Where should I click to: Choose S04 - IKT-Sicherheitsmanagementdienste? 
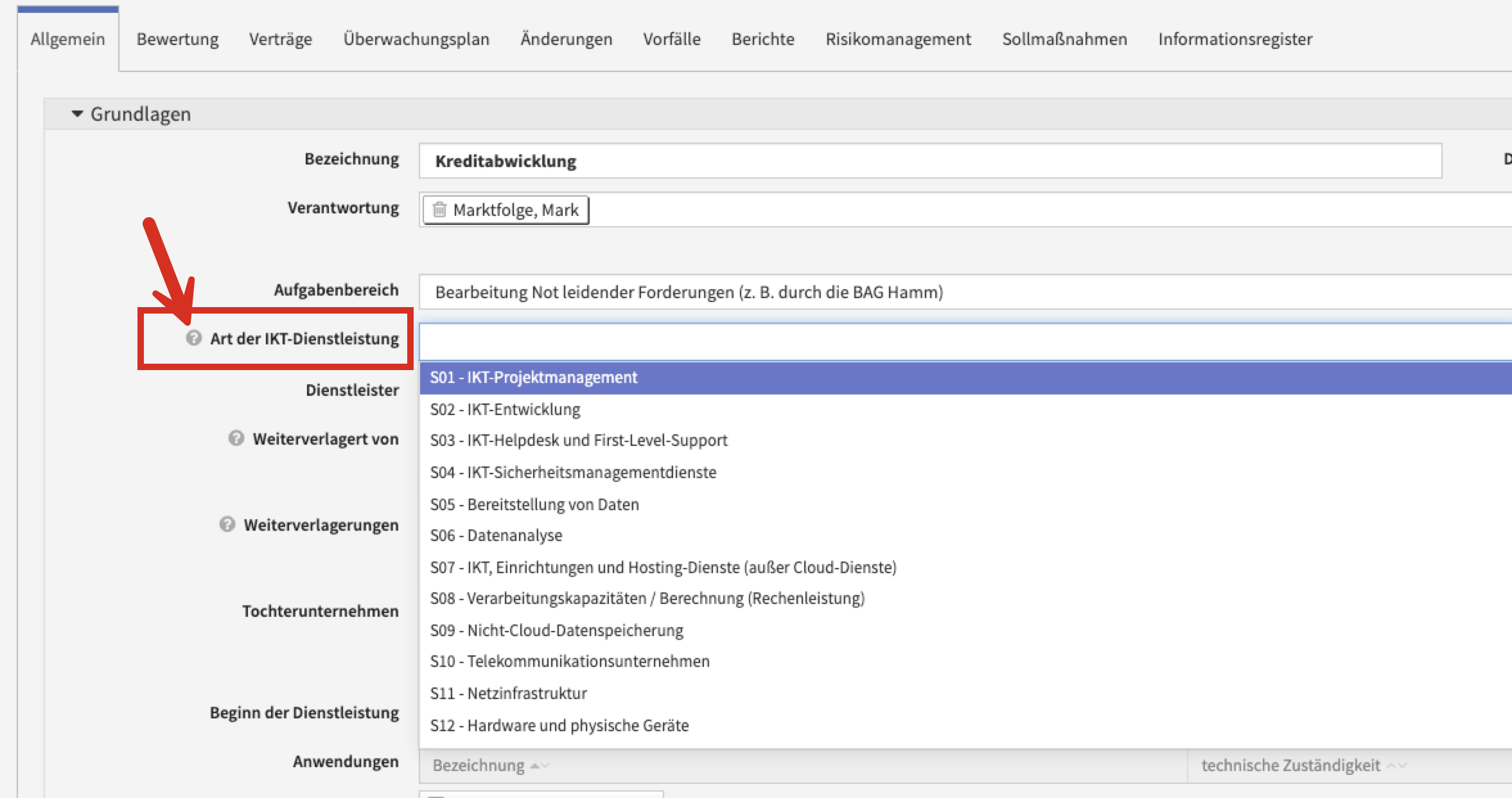coord(573,472)
